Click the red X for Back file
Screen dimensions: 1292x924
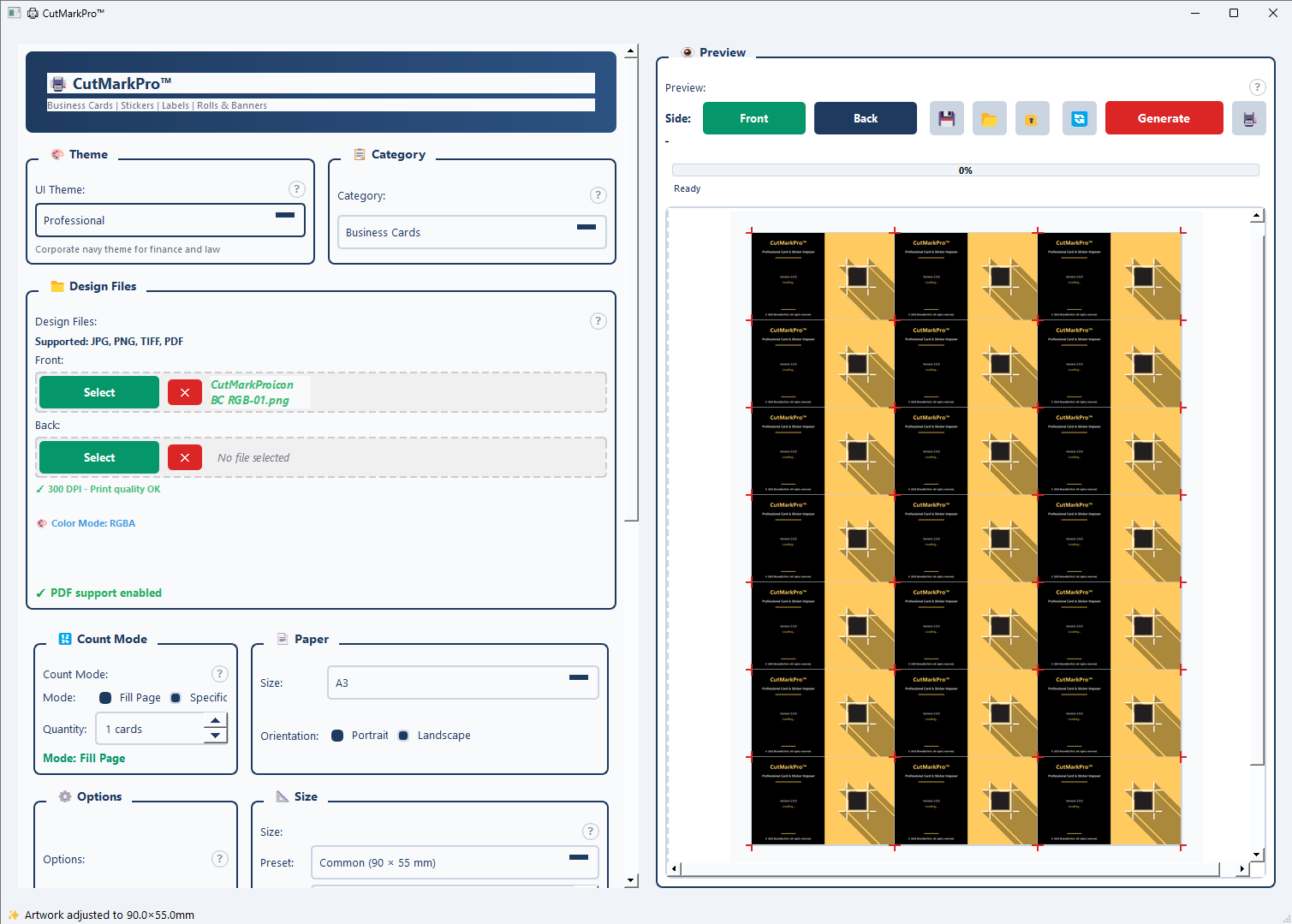[x=185, y=457]
